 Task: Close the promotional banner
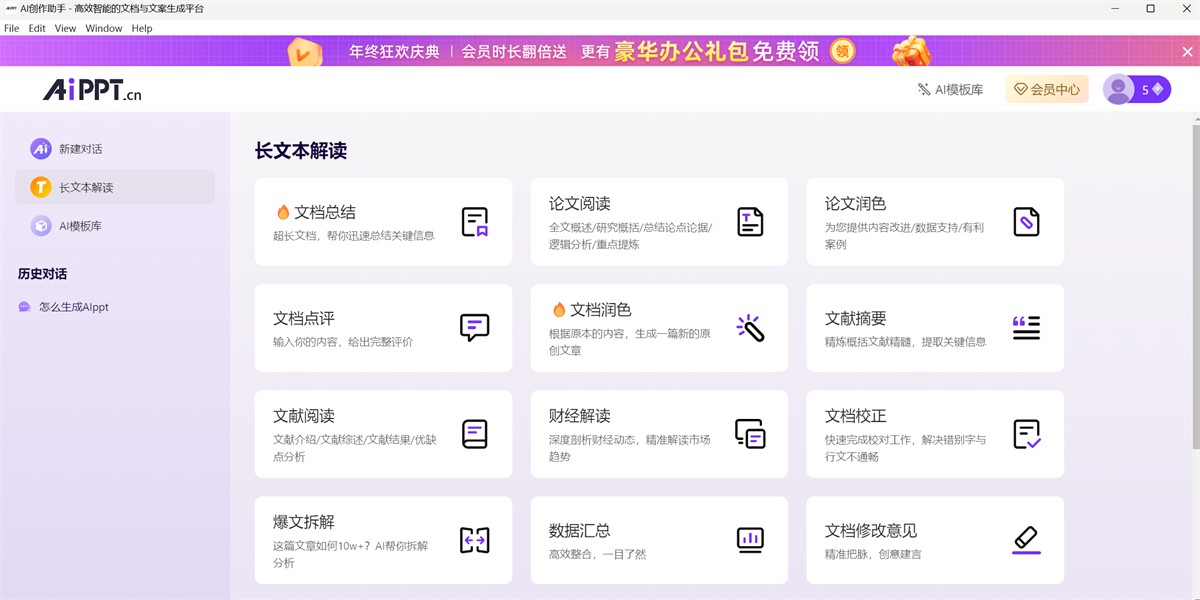[x=1186, y=51]
